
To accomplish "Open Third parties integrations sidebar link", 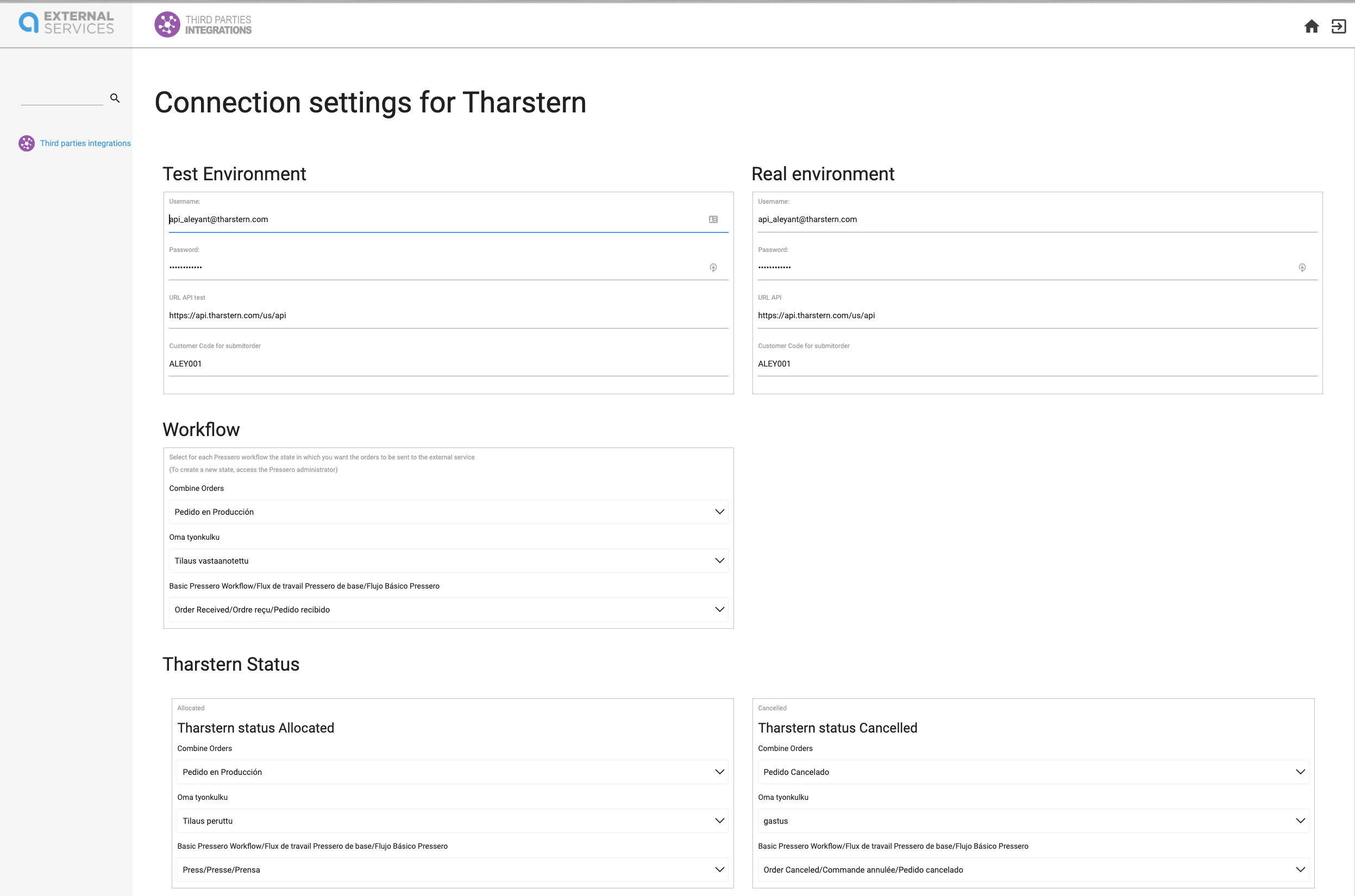I will coord(85,143).
